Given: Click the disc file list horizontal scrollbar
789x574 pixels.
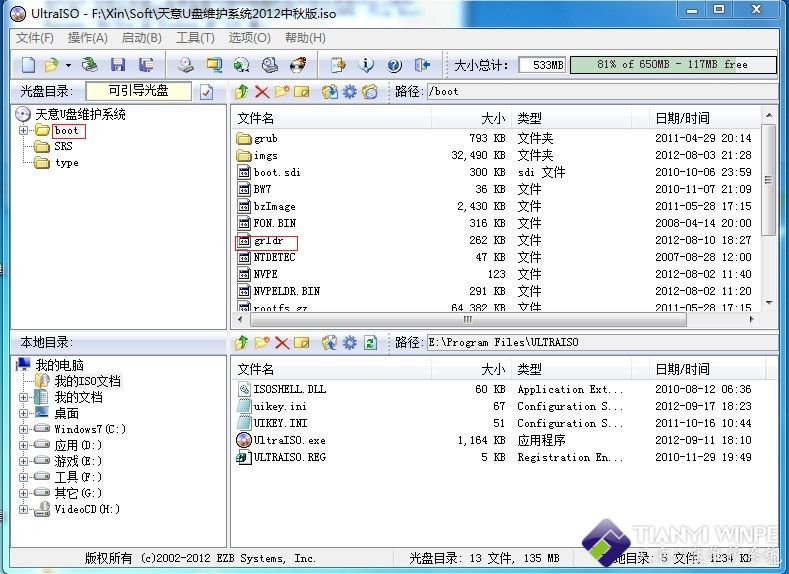Looking at the screenshot, I should click(x=468, y=319).
